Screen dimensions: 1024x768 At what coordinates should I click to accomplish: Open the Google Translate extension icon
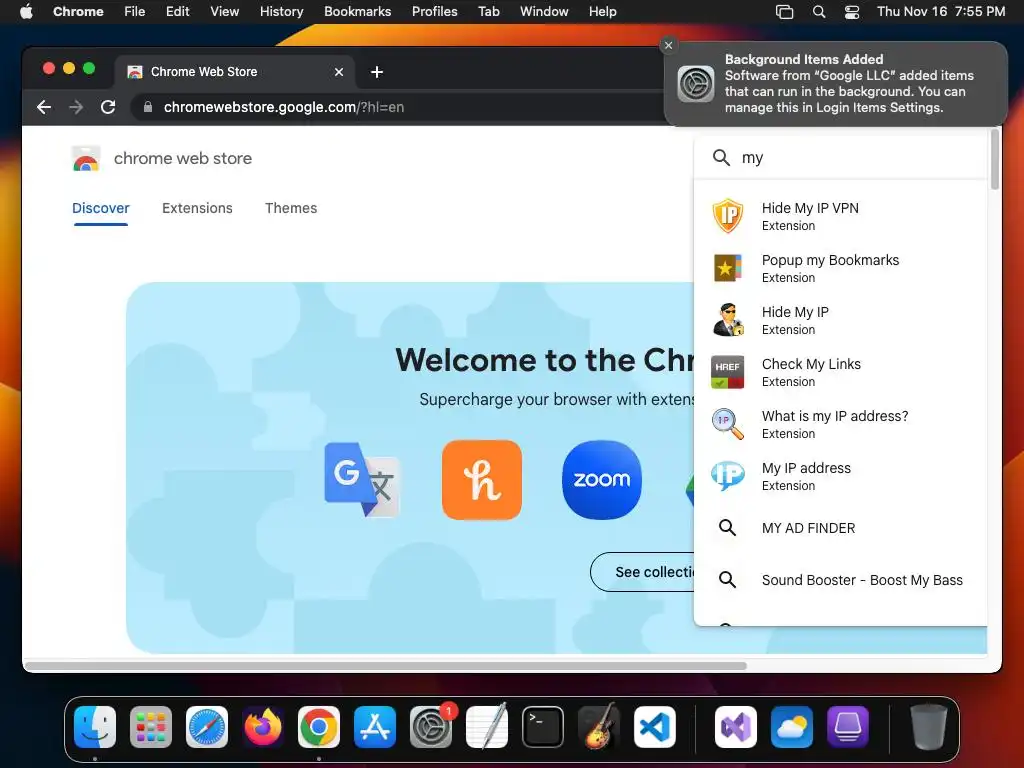click(x=362, y=480)
